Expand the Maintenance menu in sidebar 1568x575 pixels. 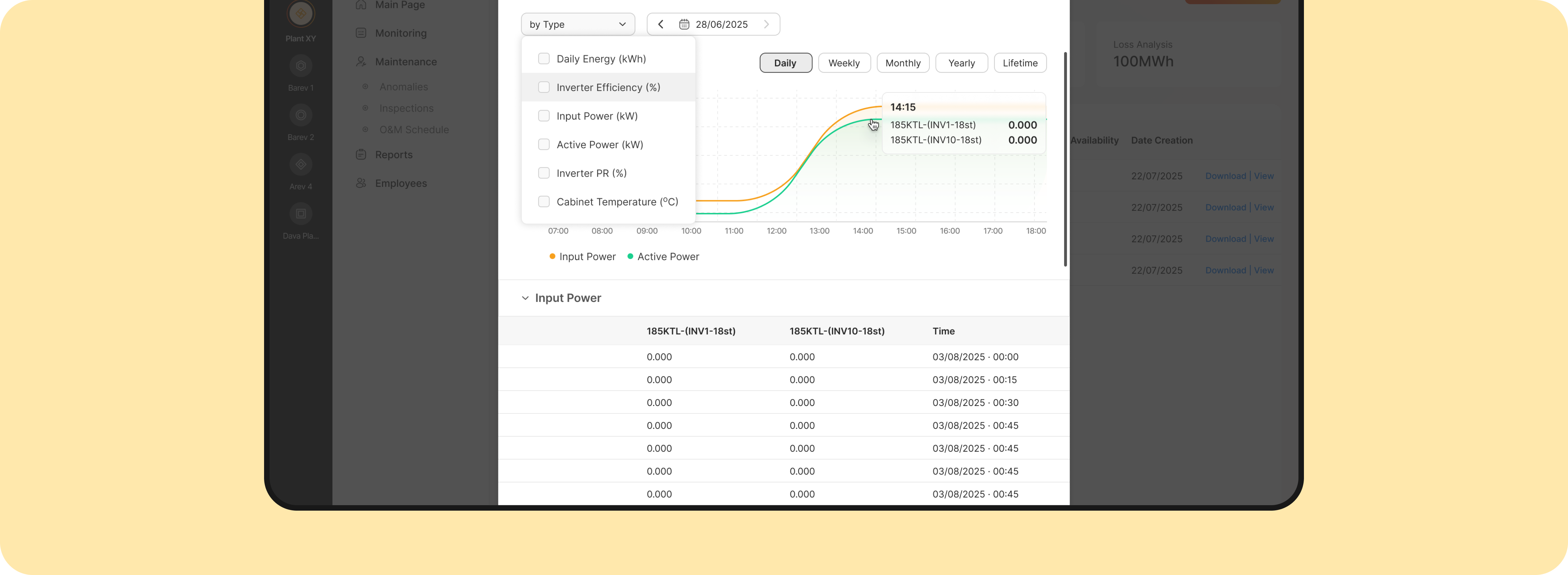405,62
